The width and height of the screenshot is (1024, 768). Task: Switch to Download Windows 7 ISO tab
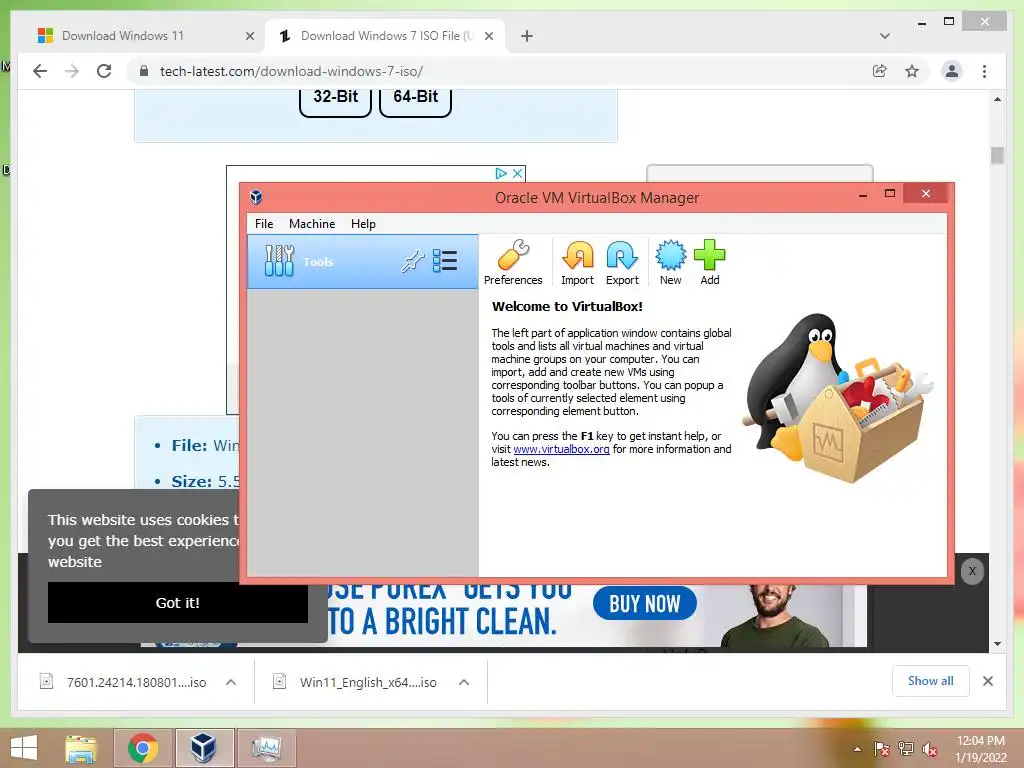387,36
